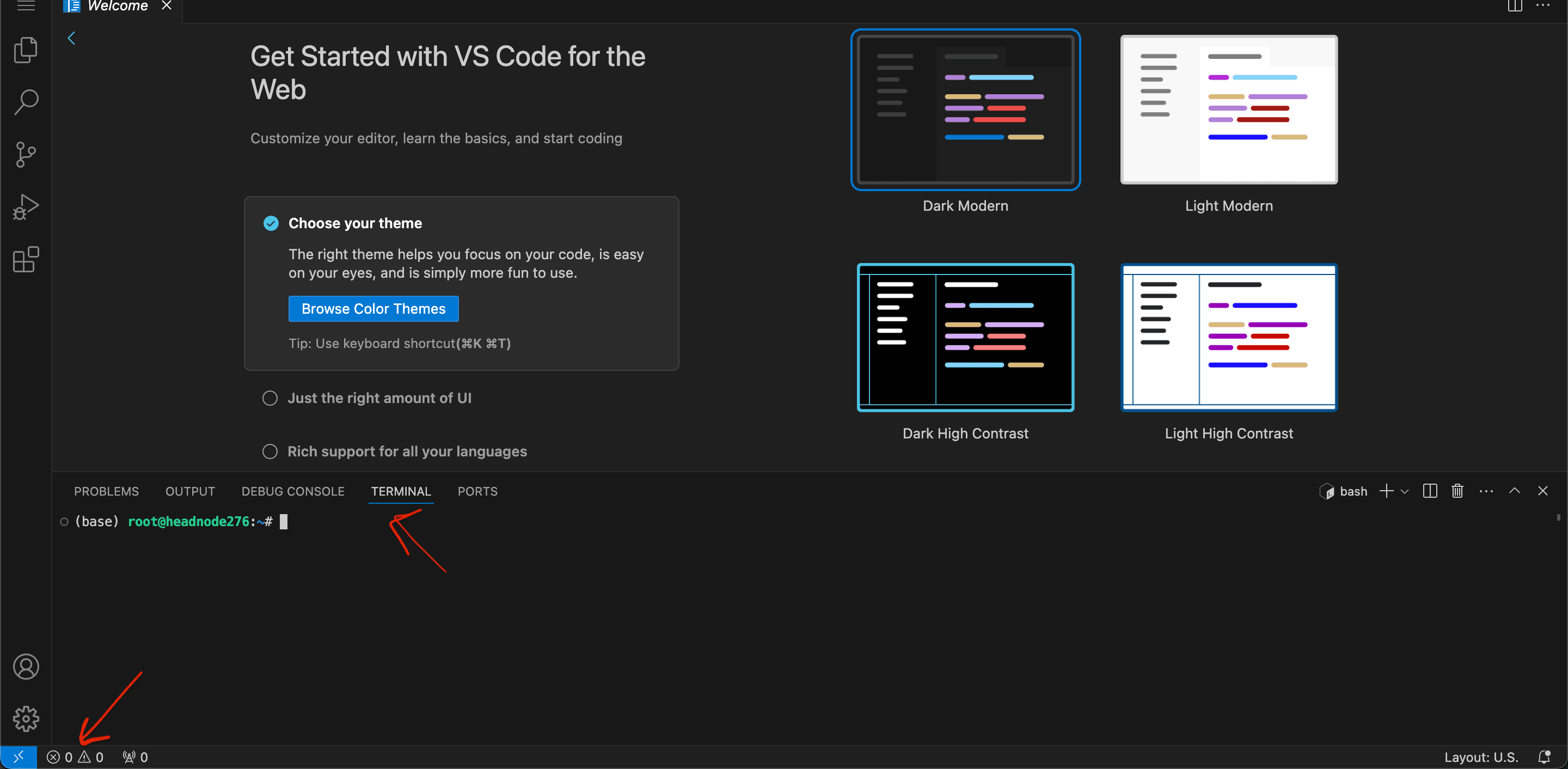Image resolution: width=1568 pixels, height=769 pixels.
Task: Open notifications bell in status bar
Action: pos(1543,757)
